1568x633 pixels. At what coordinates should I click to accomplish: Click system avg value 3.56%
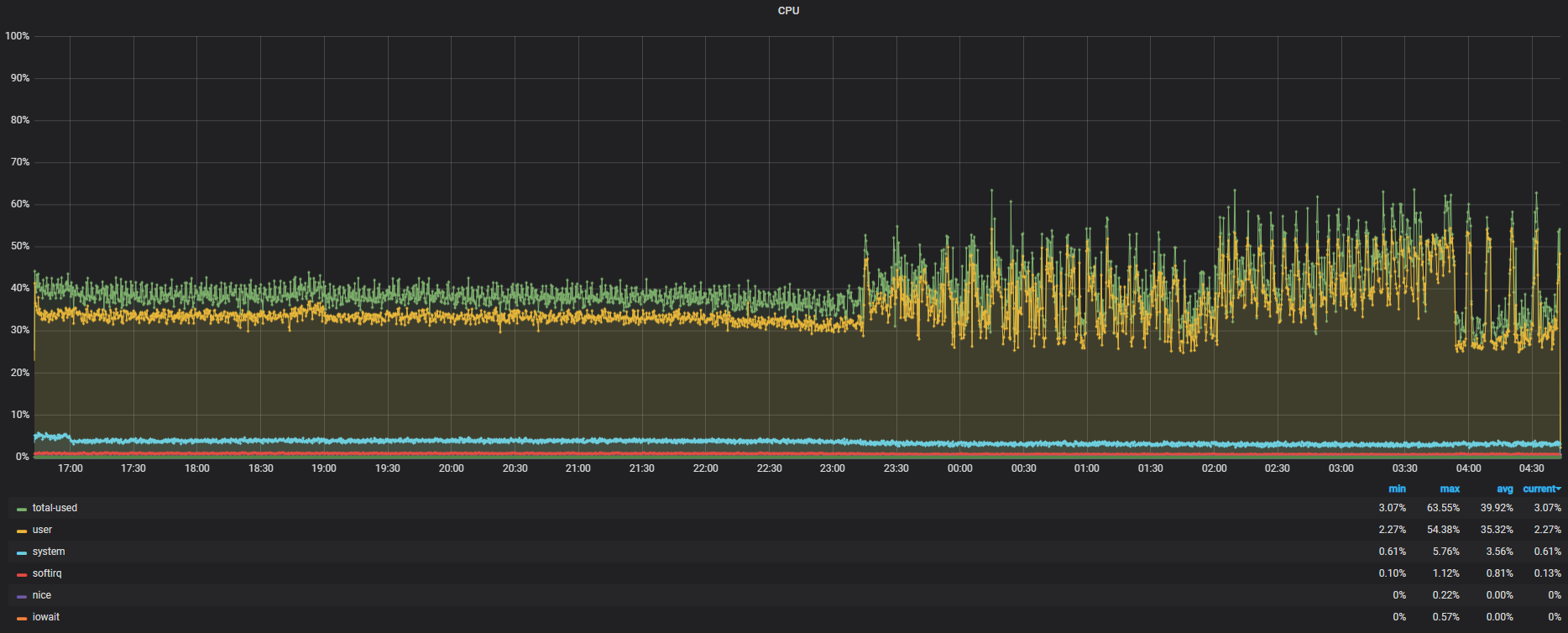point(1500,552)
